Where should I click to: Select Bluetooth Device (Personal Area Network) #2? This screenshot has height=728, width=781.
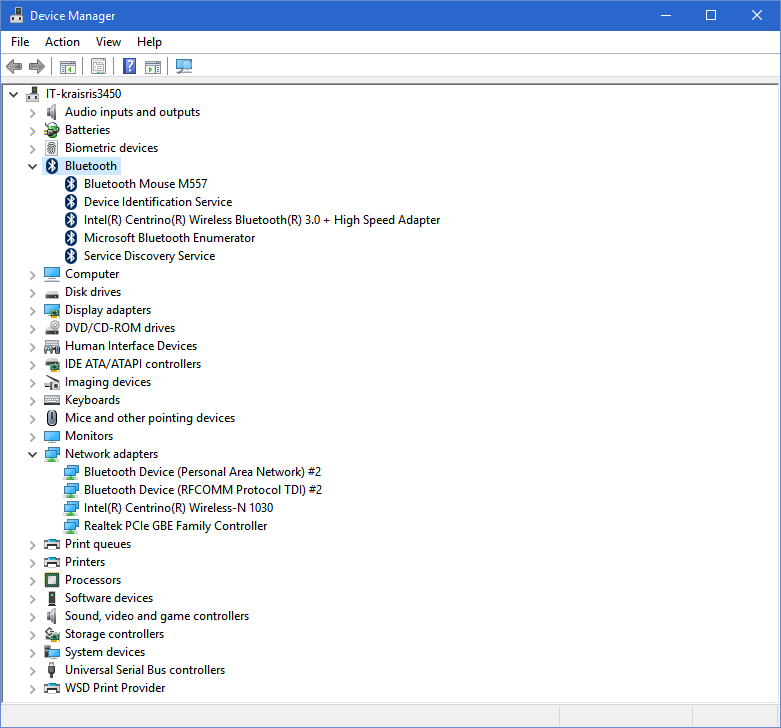pyautogui.click(x=202, y=472)
